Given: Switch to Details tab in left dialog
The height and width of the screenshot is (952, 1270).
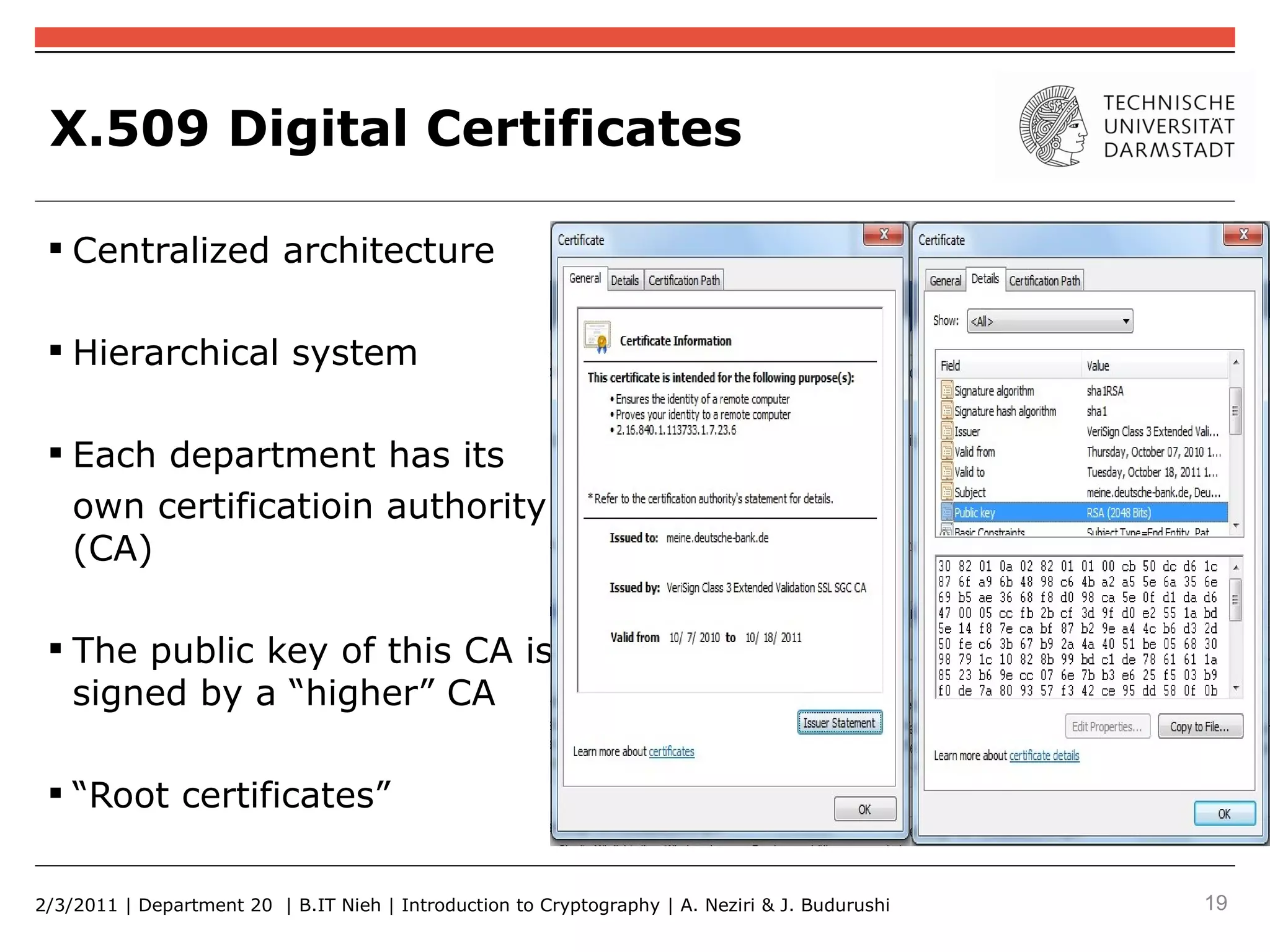Looking at the screenshot, I should [x=624, y=280].
